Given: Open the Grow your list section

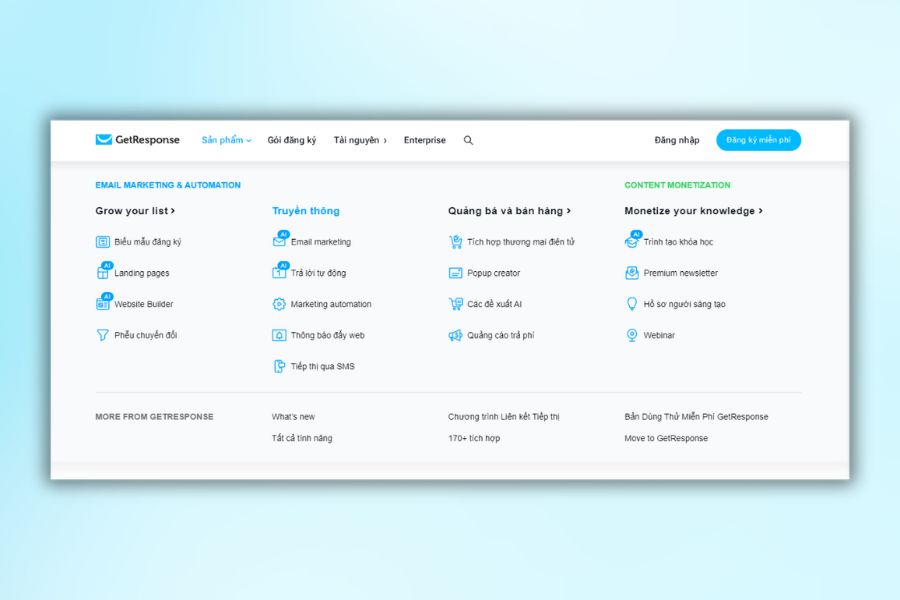Looking at the screenshot, I should coord(135,211).
